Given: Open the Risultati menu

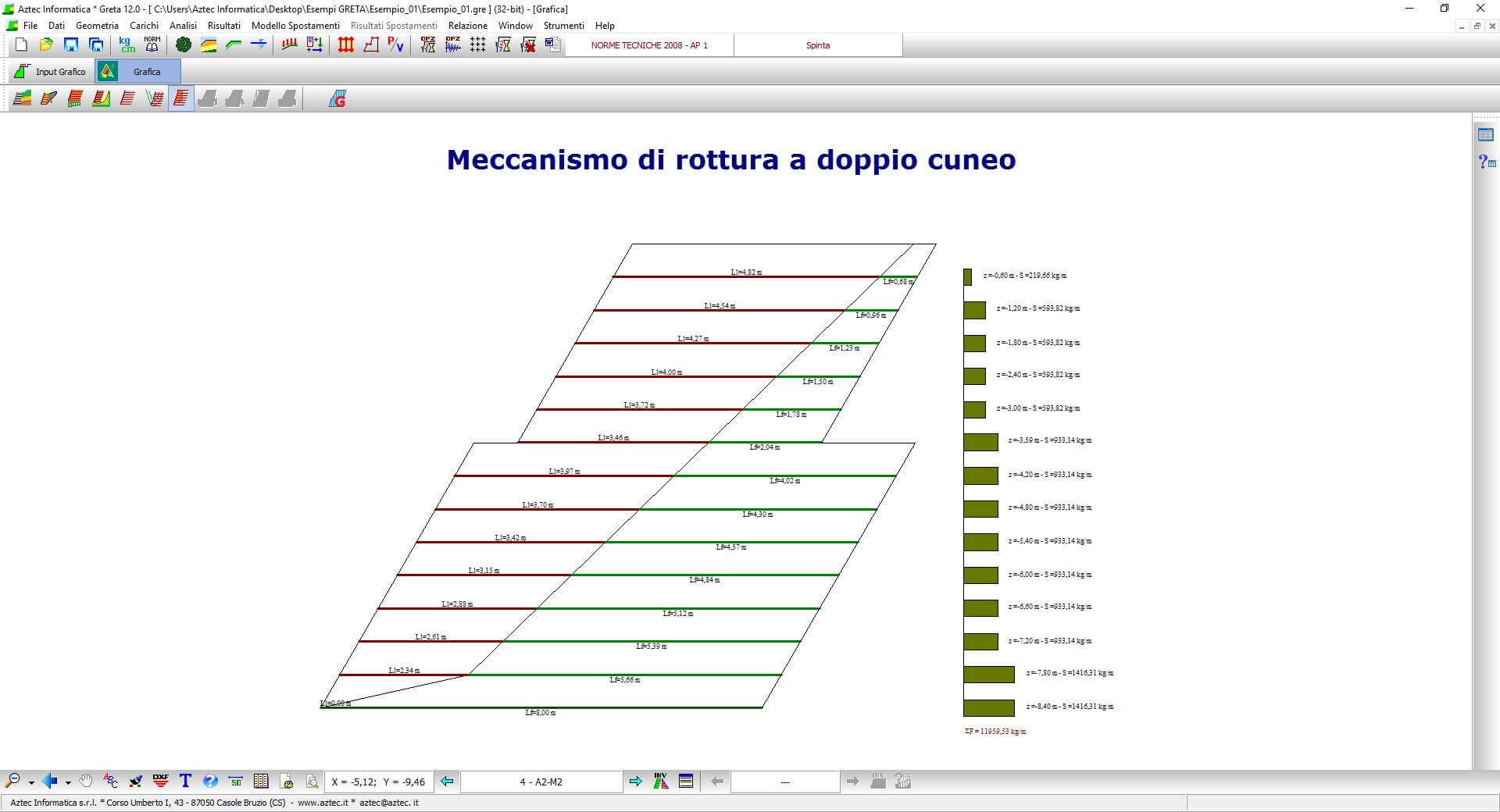Looking at the screenshot, I should point(223,26).
